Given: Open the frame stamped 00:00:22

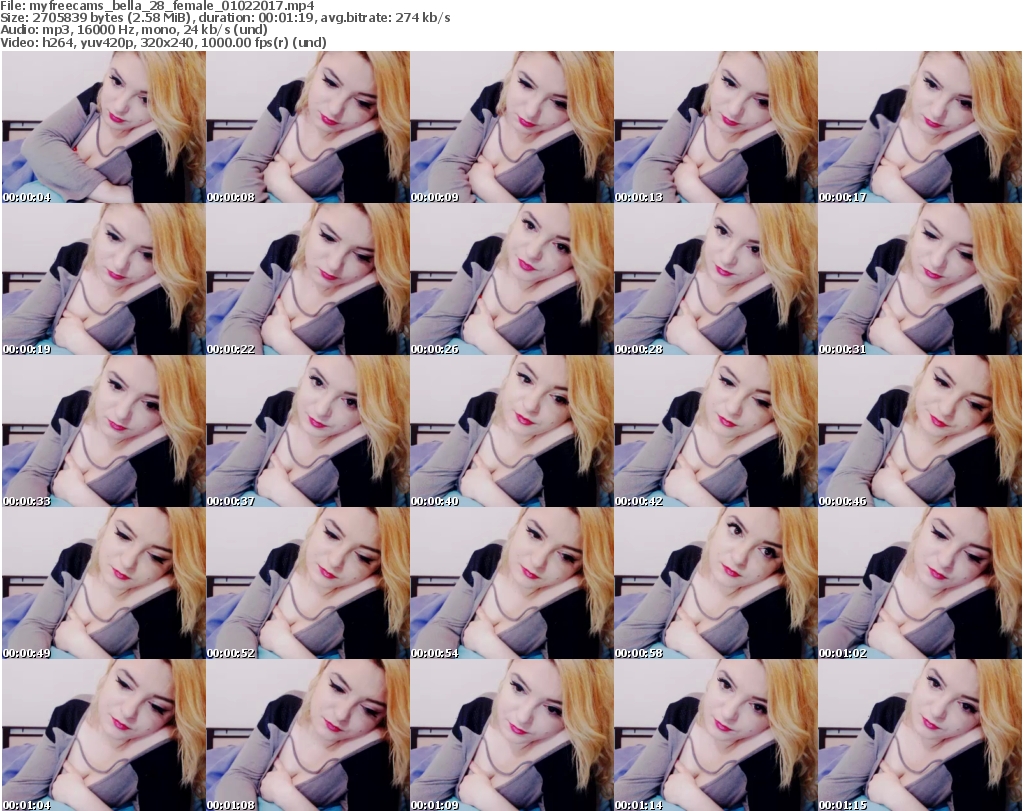Looking at the screenshot, I should tap(308, 279).
